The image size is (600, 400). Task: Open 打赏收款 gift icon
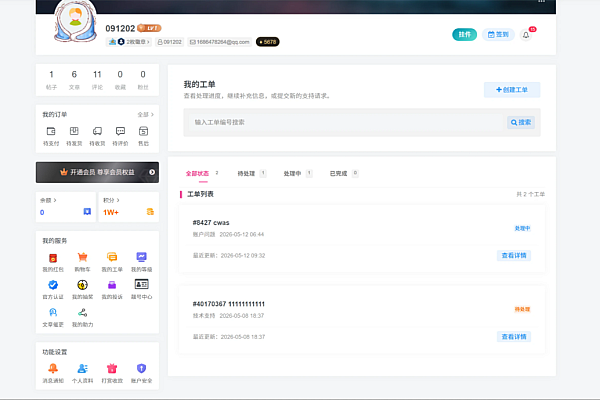click(112, 368)
